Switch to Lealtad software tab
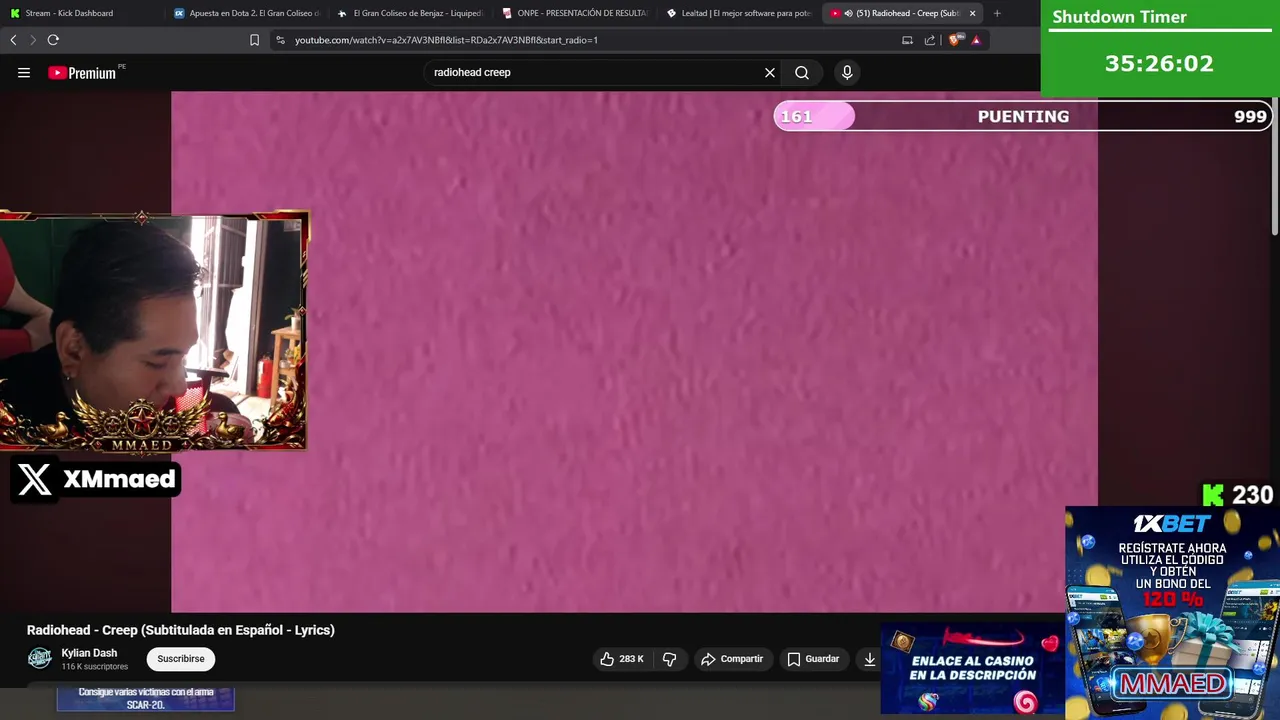The height and width of the screenshot is (720, 1280). pos(739,13)
